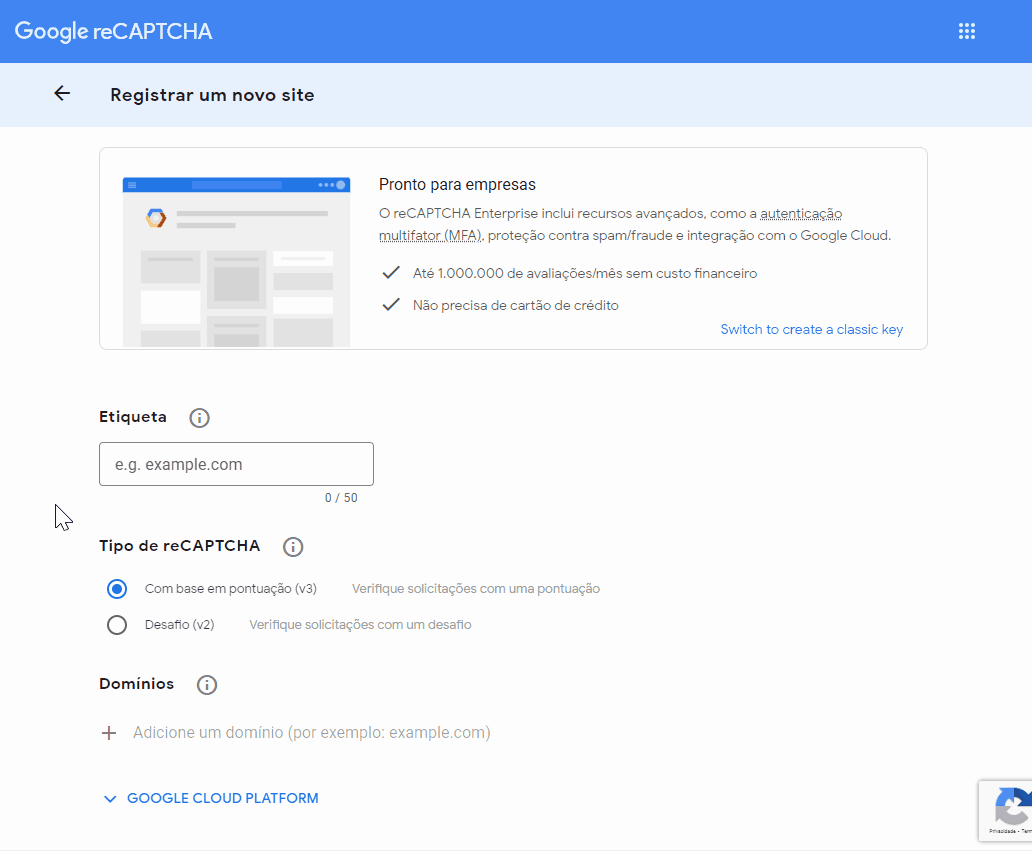Focus the Etiqueta label input field
The image size is (1032, 851).
pos(236,464)
